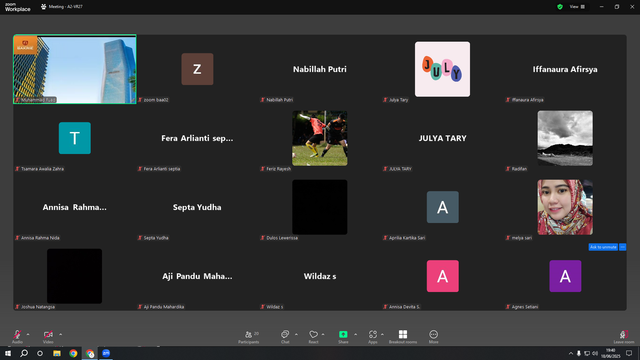Open meeting info icon beside Meeting title

(44, 7)
